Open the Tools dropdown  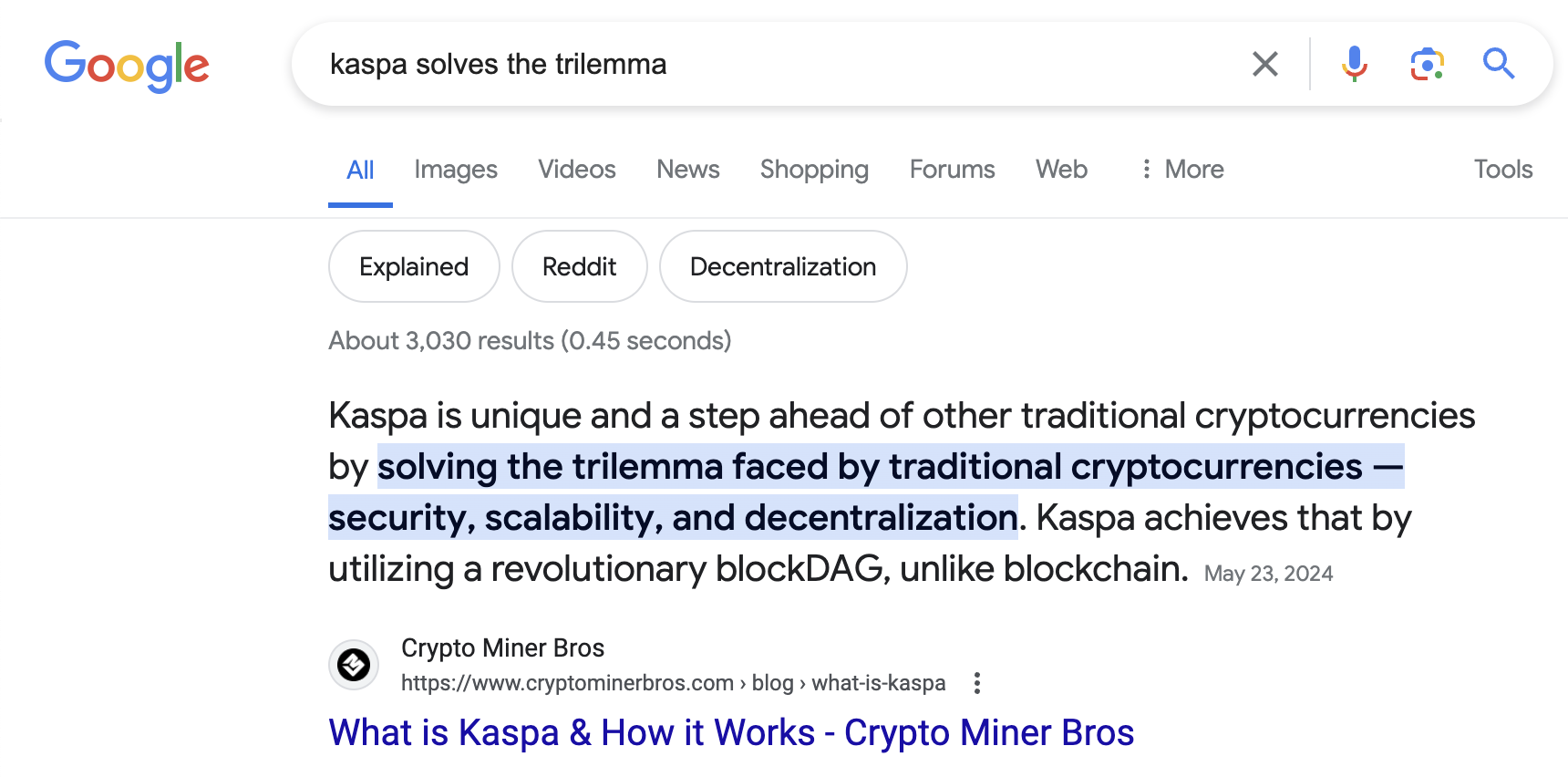pos(1502,170)
